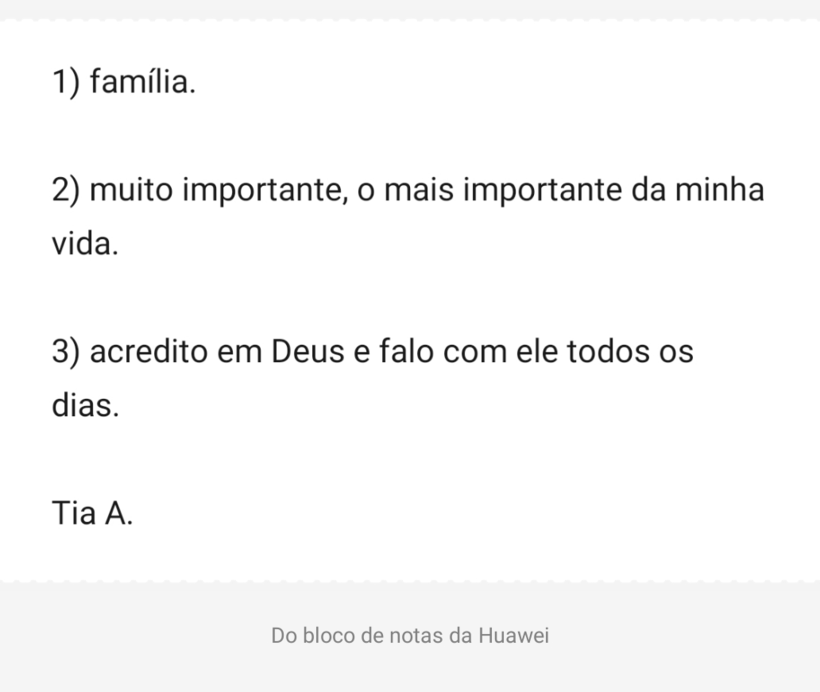Image resolution: width=820 pixels, height=692 pixels.
Task: Click the "Do bloco de notas da Huawei" footer
Action: tap(410, 635)
